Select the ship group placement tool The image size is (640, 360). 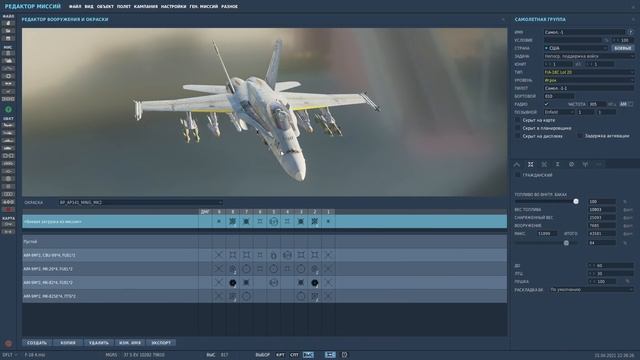pyautogui.click(x=8, y=140)
